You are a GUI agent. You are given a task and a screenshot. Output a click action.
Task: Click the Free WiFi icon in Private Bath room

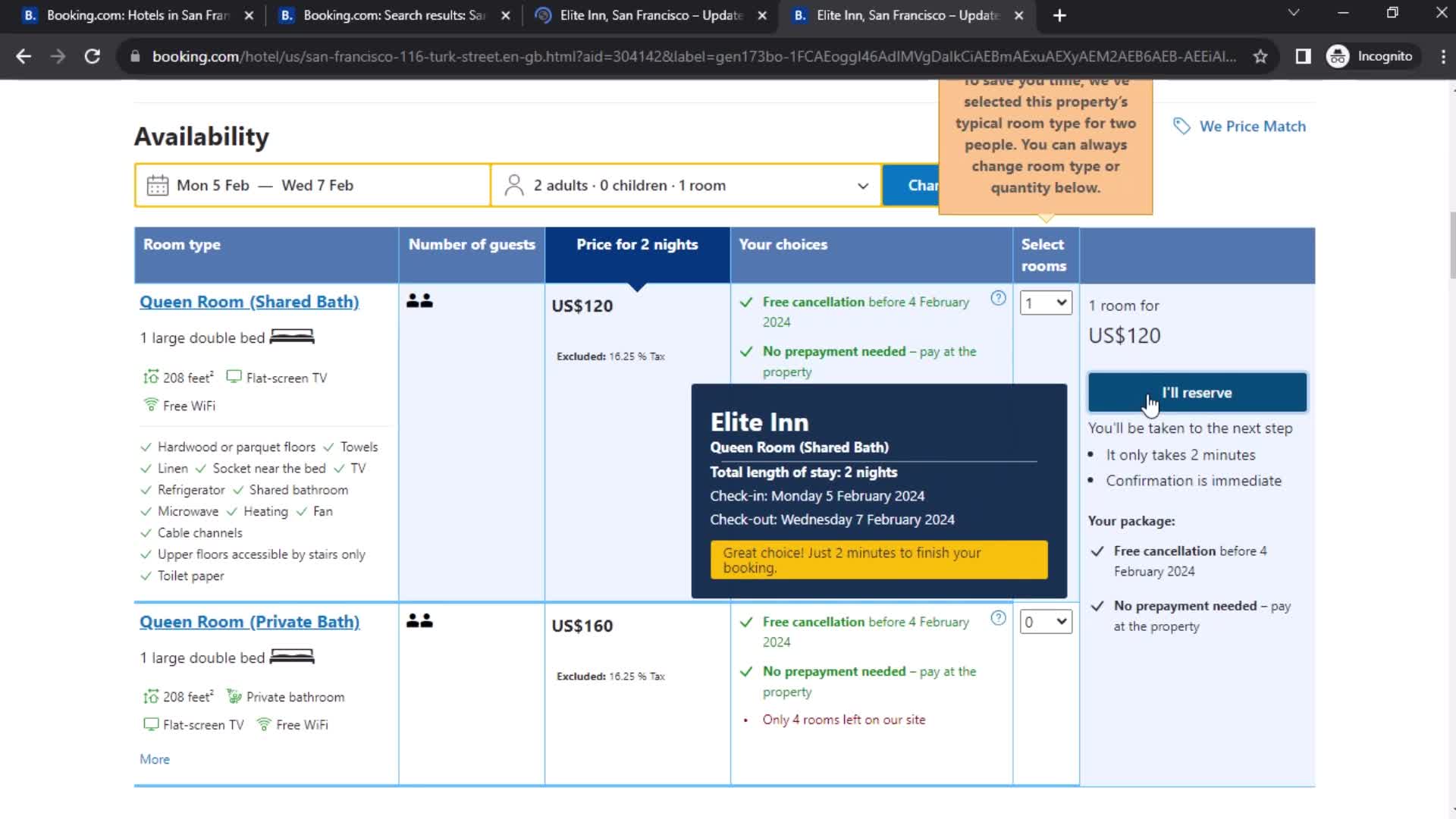pyautogui.click(x=264, y=724)
